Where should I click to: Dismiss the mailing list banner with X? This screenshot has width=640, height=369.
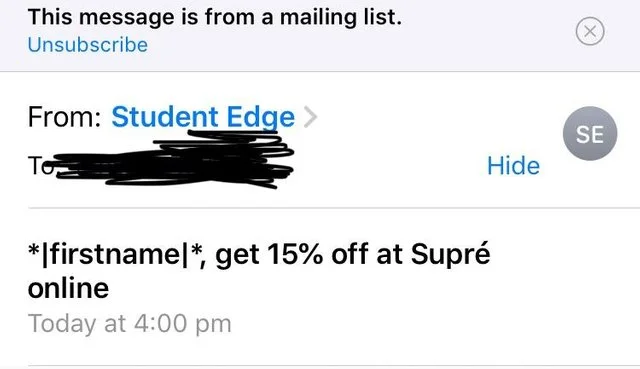[x=590, y=31]
